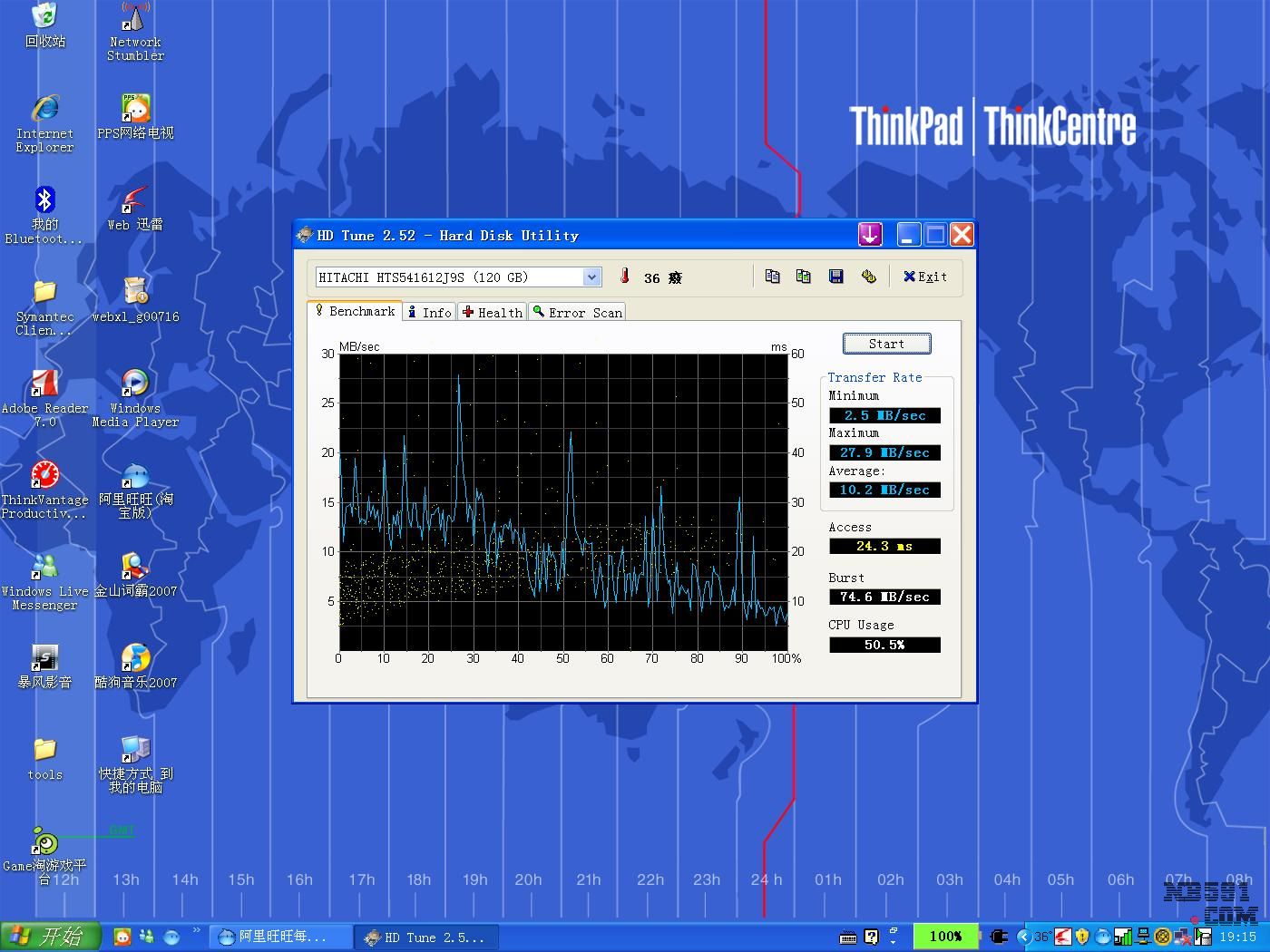Expand hidden system tray icons arrow
Image resolution: width=1270 pixels, height=952 pixels.
(x=1024, y=937)
